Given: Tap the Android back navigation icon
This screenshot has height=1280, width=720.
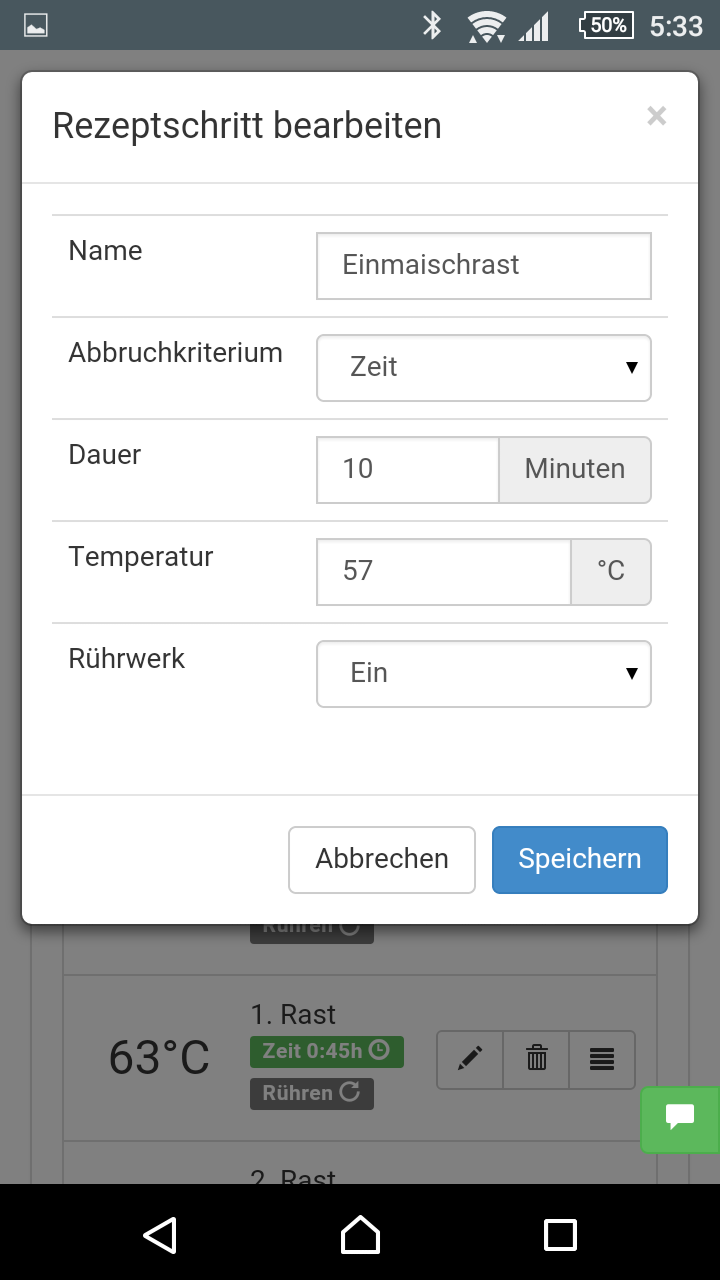Looking at the screenshot, I should pos(160,1234).
